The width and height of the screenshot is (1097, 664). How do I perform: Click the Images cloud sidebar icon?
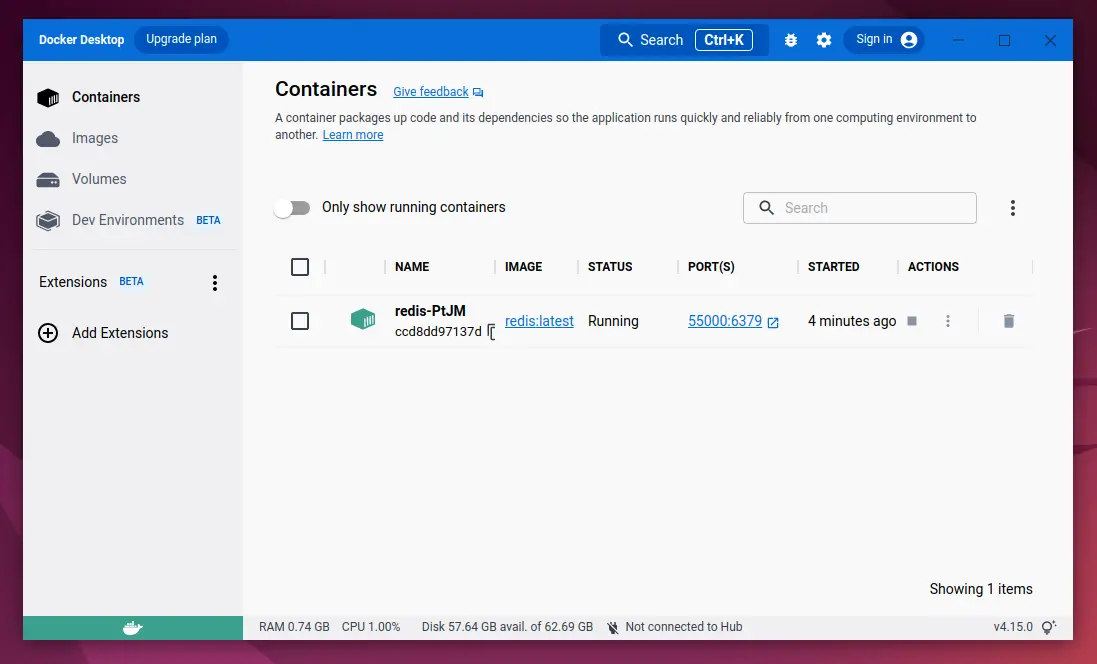(48, 139)
